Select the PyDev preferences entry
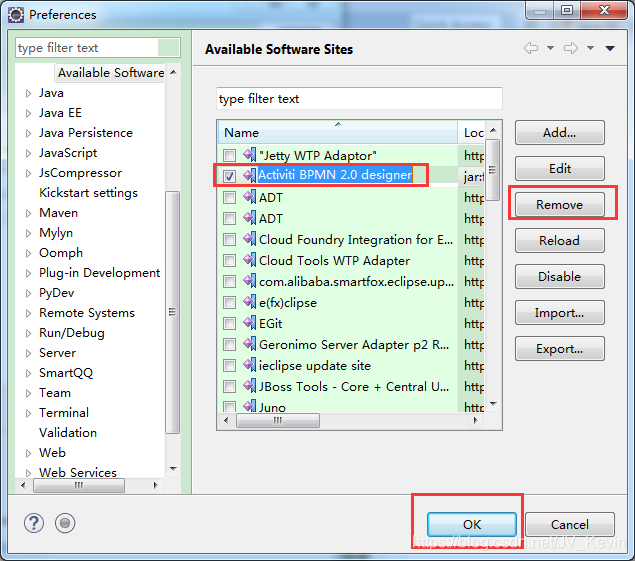This screenshot has height=561, width=635. [x=56, y=293]
